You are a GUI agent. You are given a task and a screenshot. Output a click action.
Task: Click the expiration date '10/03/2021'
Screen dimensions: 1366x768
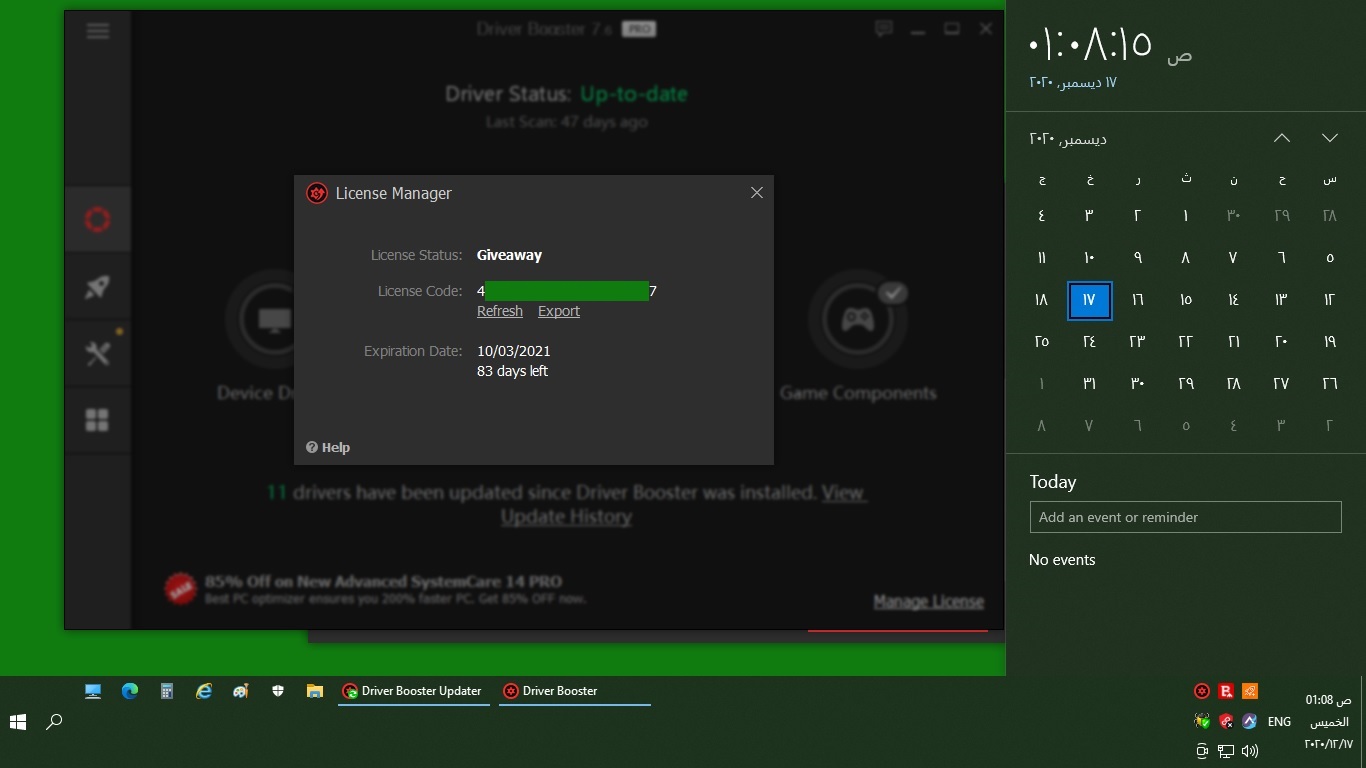click(x=514, y=351)
